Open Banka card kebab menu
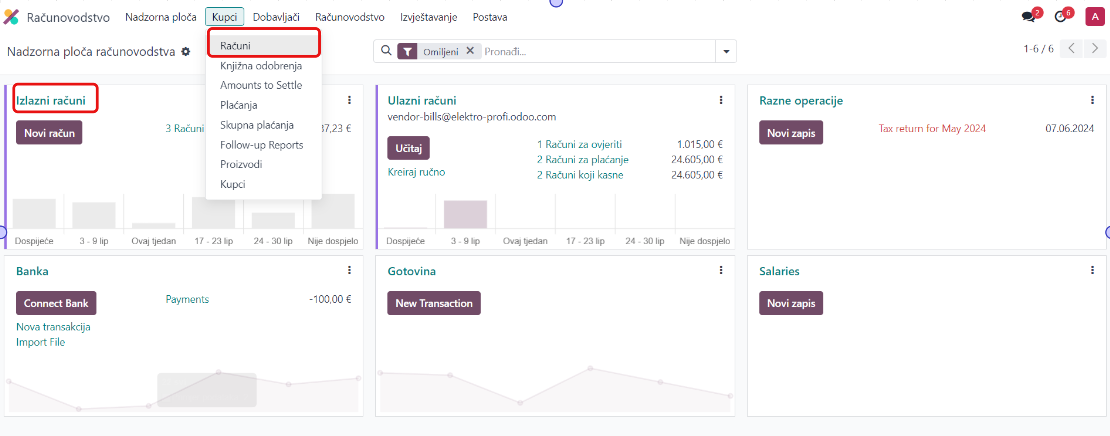 pos(349,270)
